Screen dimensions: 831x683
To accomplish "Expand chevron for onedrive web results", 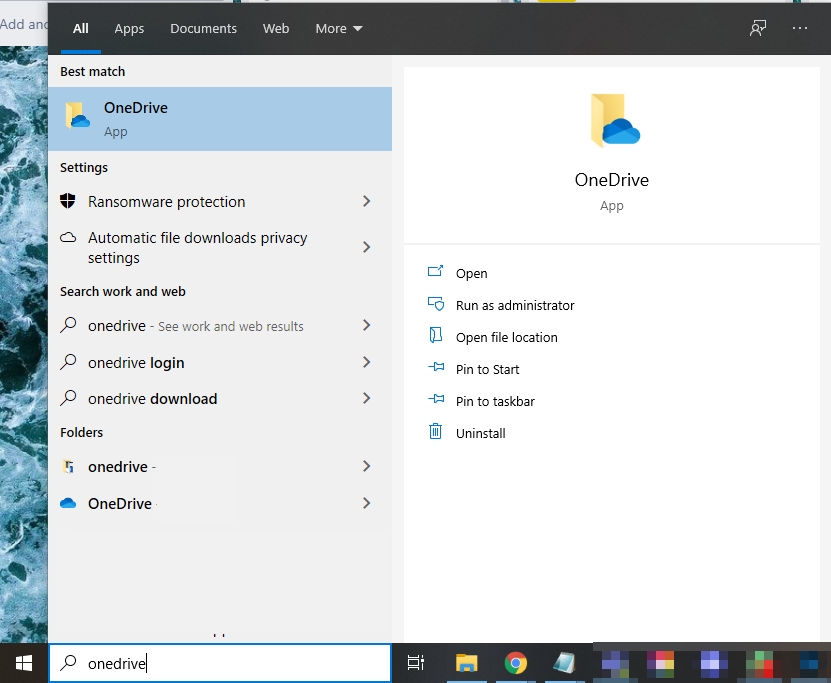I will (366, 325).
